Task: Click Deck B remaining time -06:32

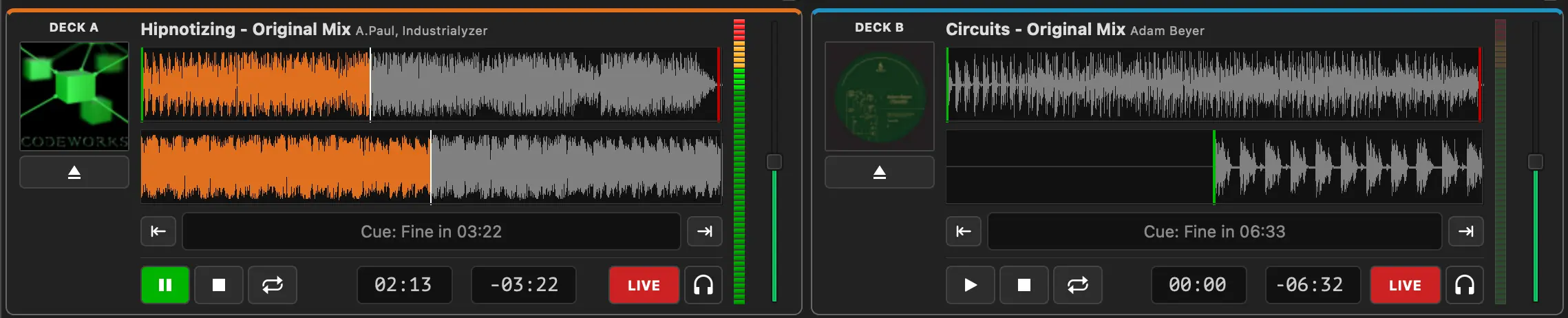Action: click(1313, 285)
